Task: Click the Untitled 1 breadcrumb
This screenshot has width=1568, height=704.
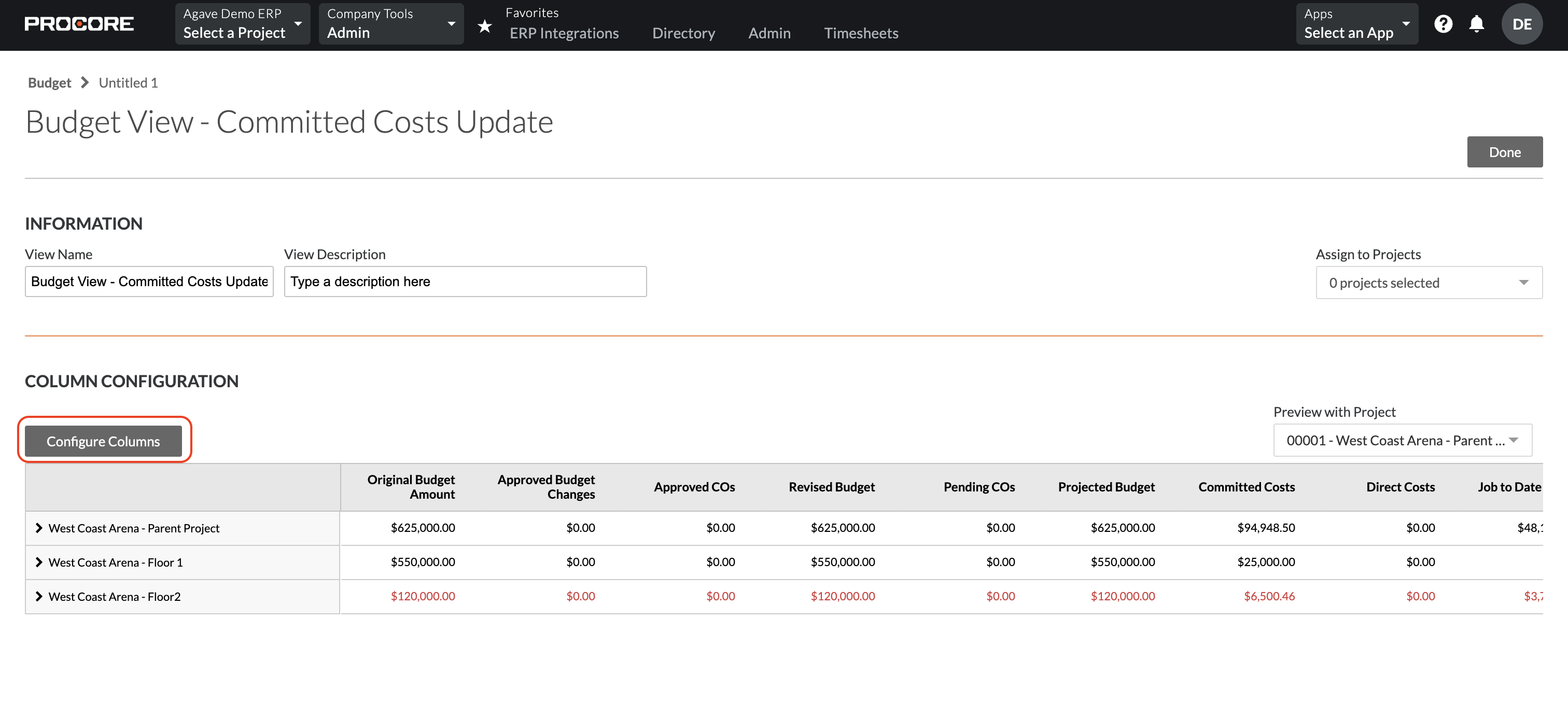Action: coord(128,82)
